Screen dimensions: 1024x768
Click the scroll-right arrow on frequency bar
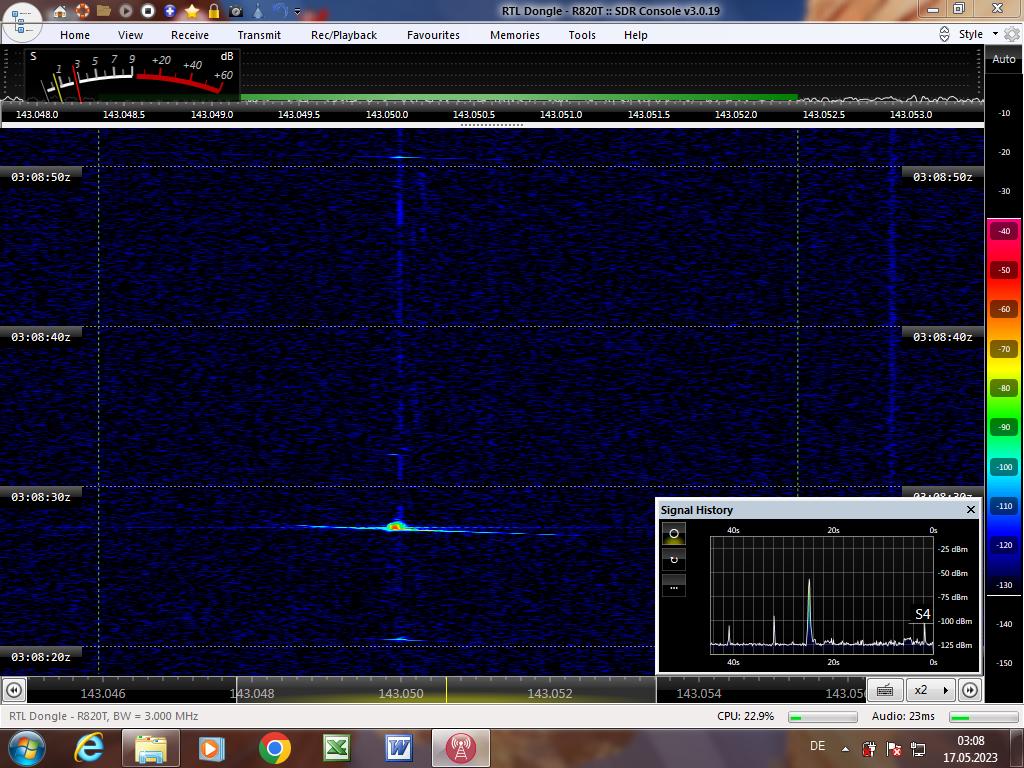[x=970, y=690]
